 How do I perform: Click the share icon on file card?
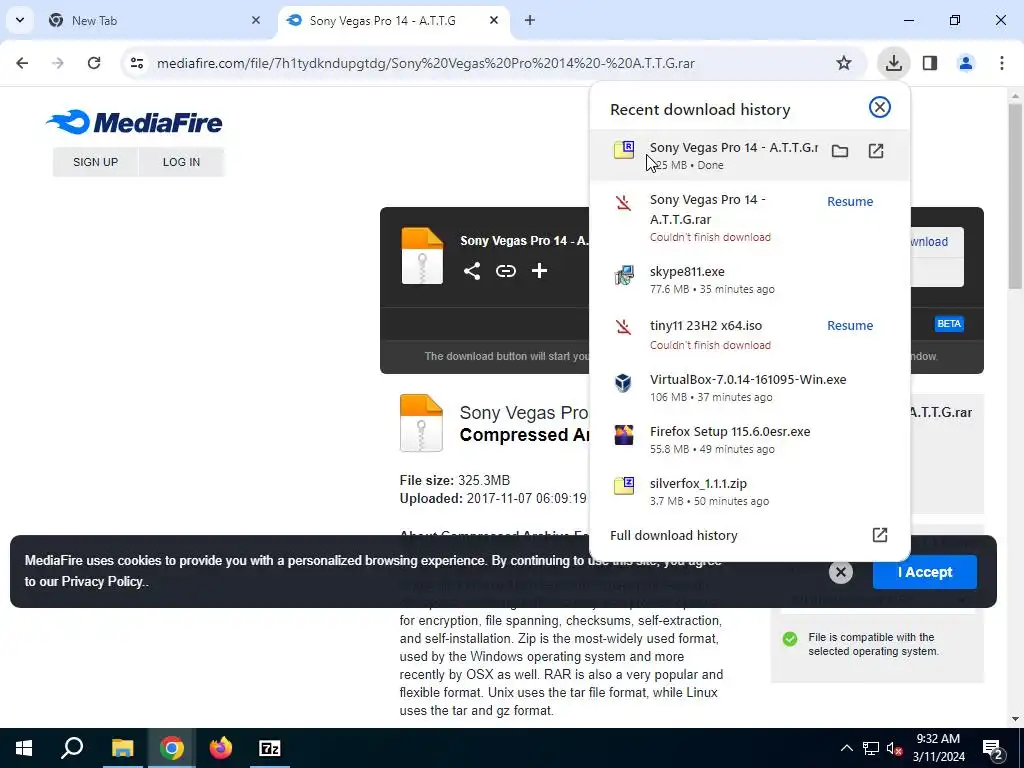[472, 271]
